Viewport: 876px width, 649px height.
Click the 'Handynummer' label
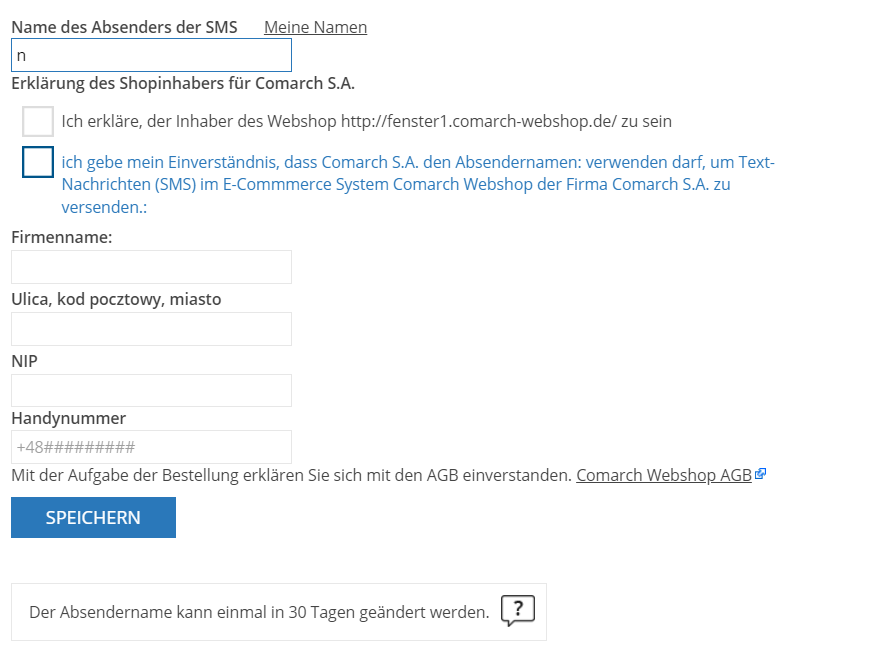click(x=69, y=418)
